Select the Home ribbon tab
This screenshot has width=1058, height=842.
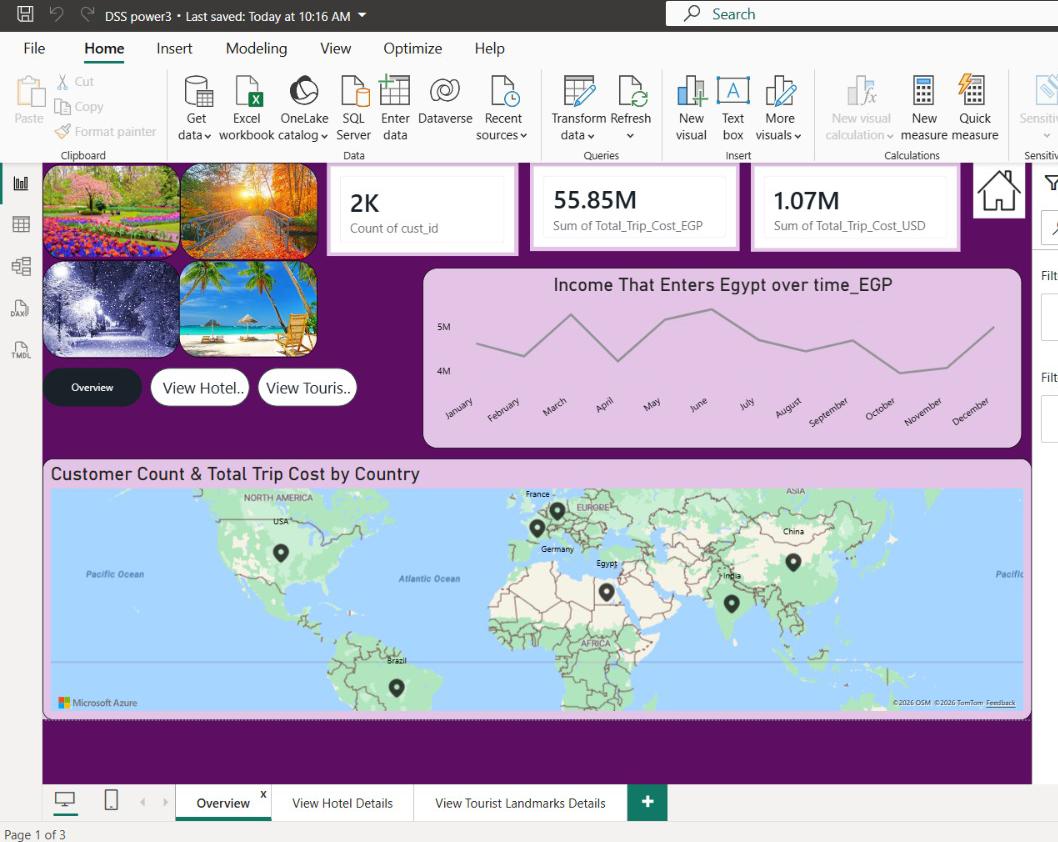tap(104, 49)
